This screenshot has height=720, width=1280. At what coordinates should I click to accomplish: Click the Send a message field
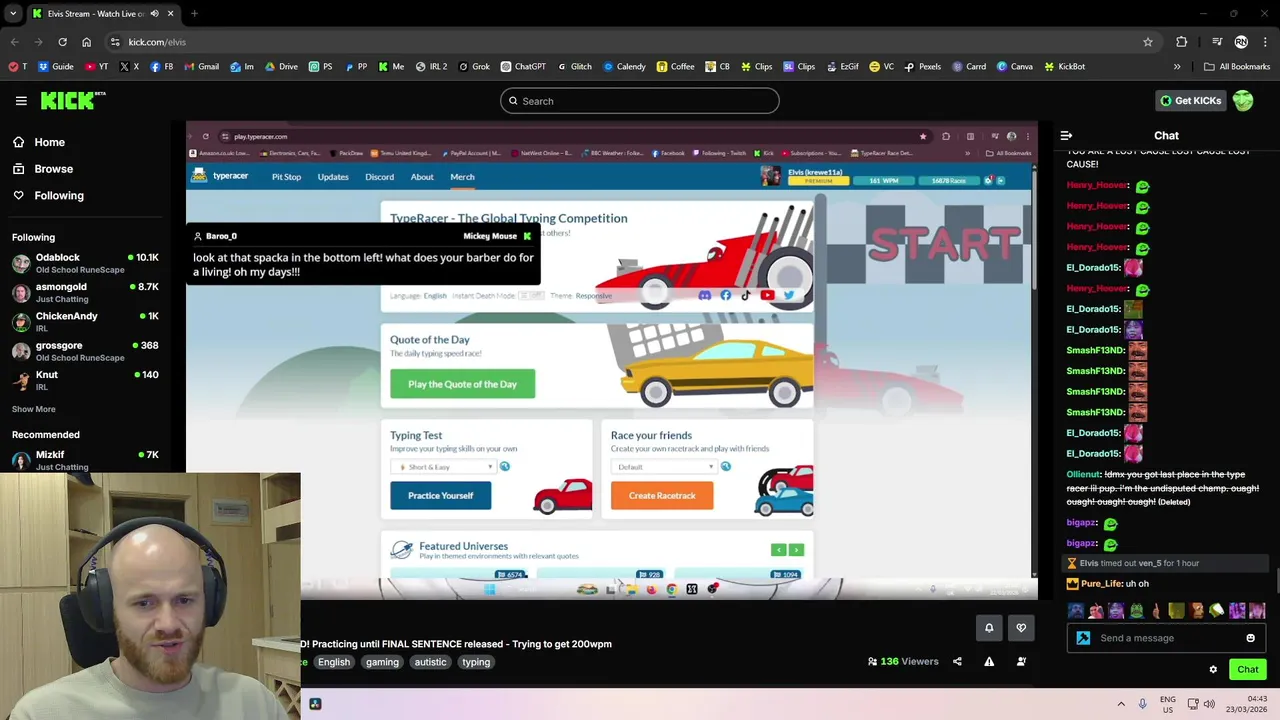click(1166, 638)
